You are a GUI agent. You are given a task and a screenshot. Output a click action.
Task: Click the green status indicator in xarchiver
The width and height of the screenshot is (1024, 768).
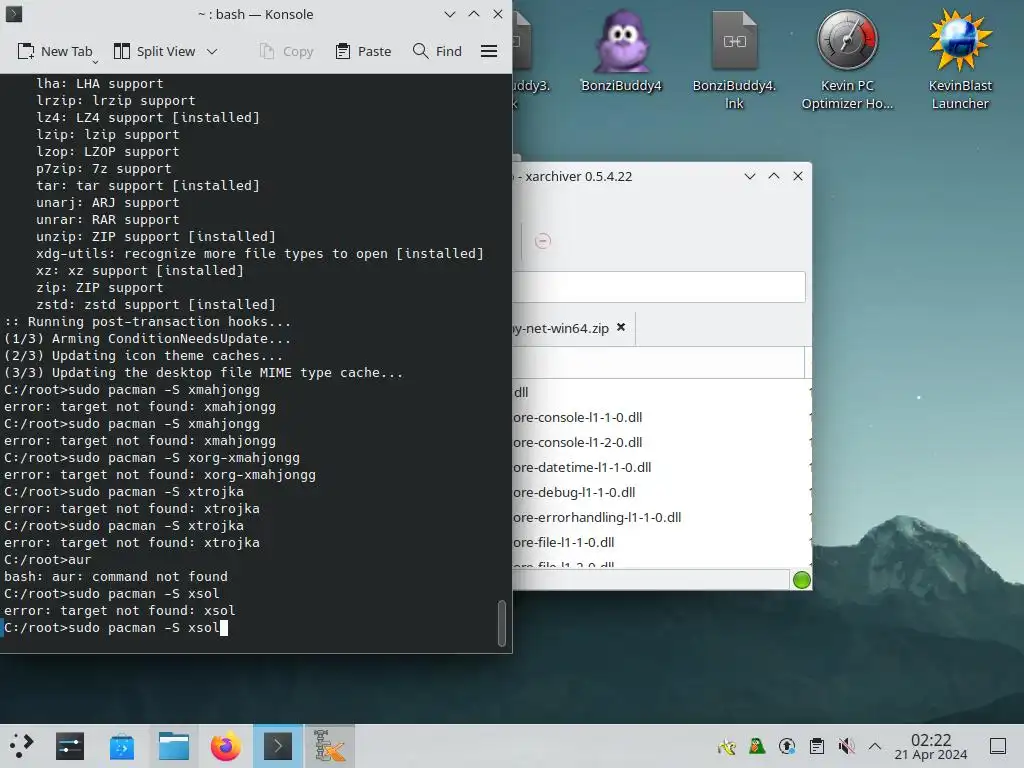click(801, 580)
